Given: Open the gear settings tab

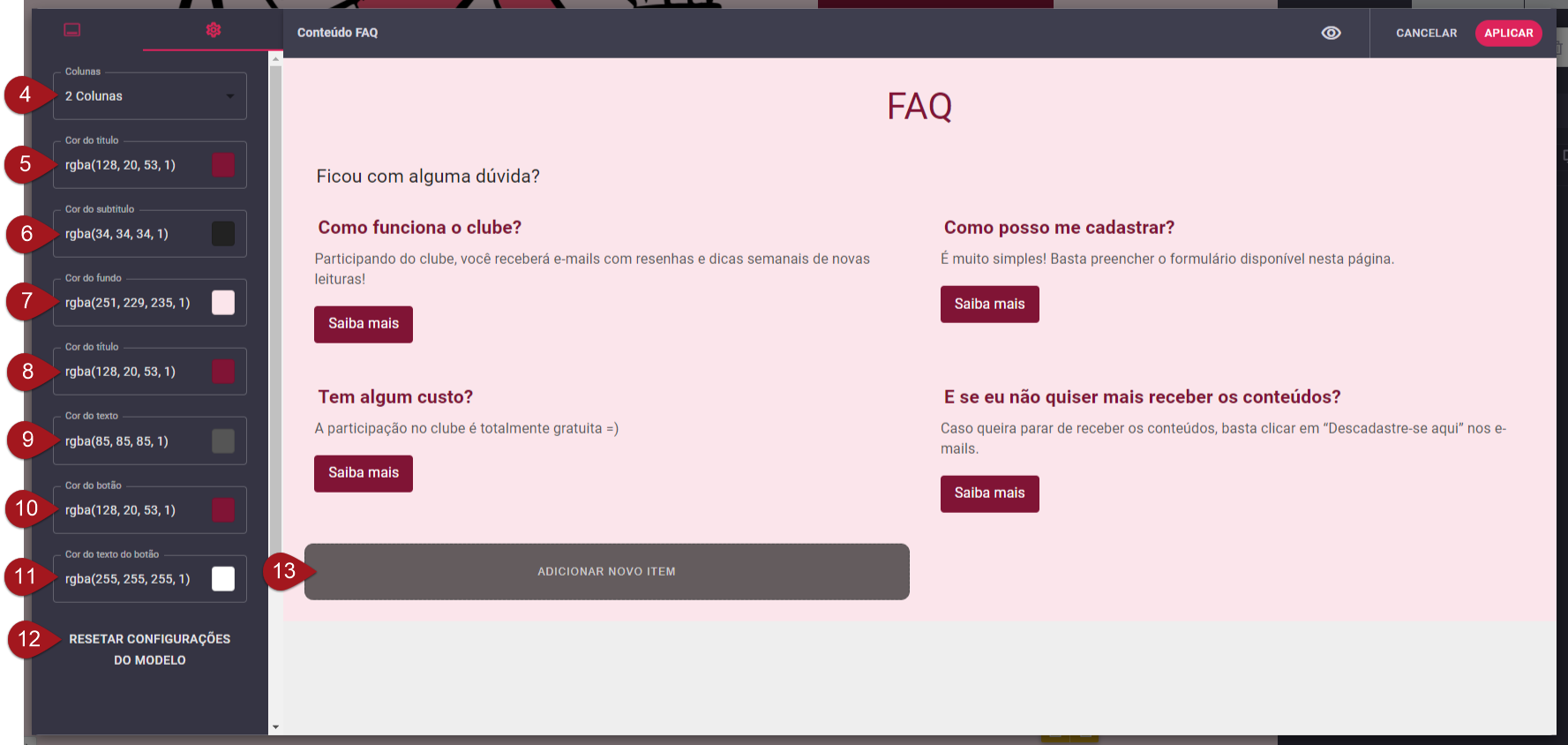Looking at the screenshot, I should coord(214,30).
